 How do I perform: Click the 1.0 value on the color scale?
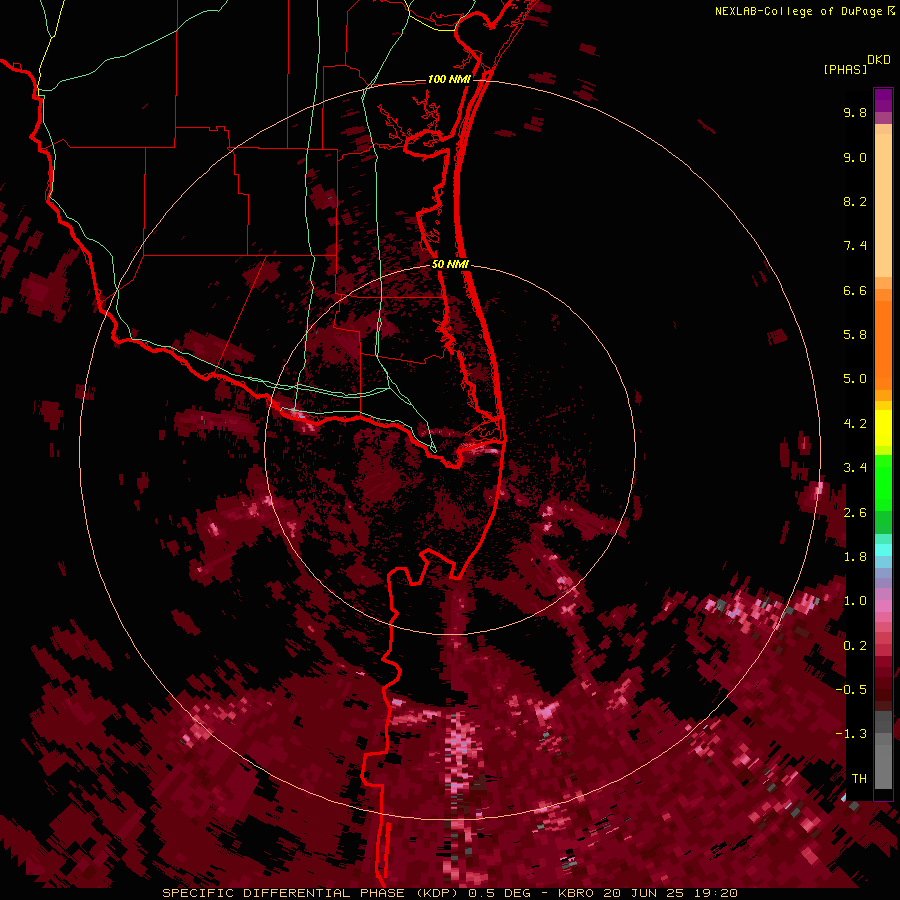(855, 601)
